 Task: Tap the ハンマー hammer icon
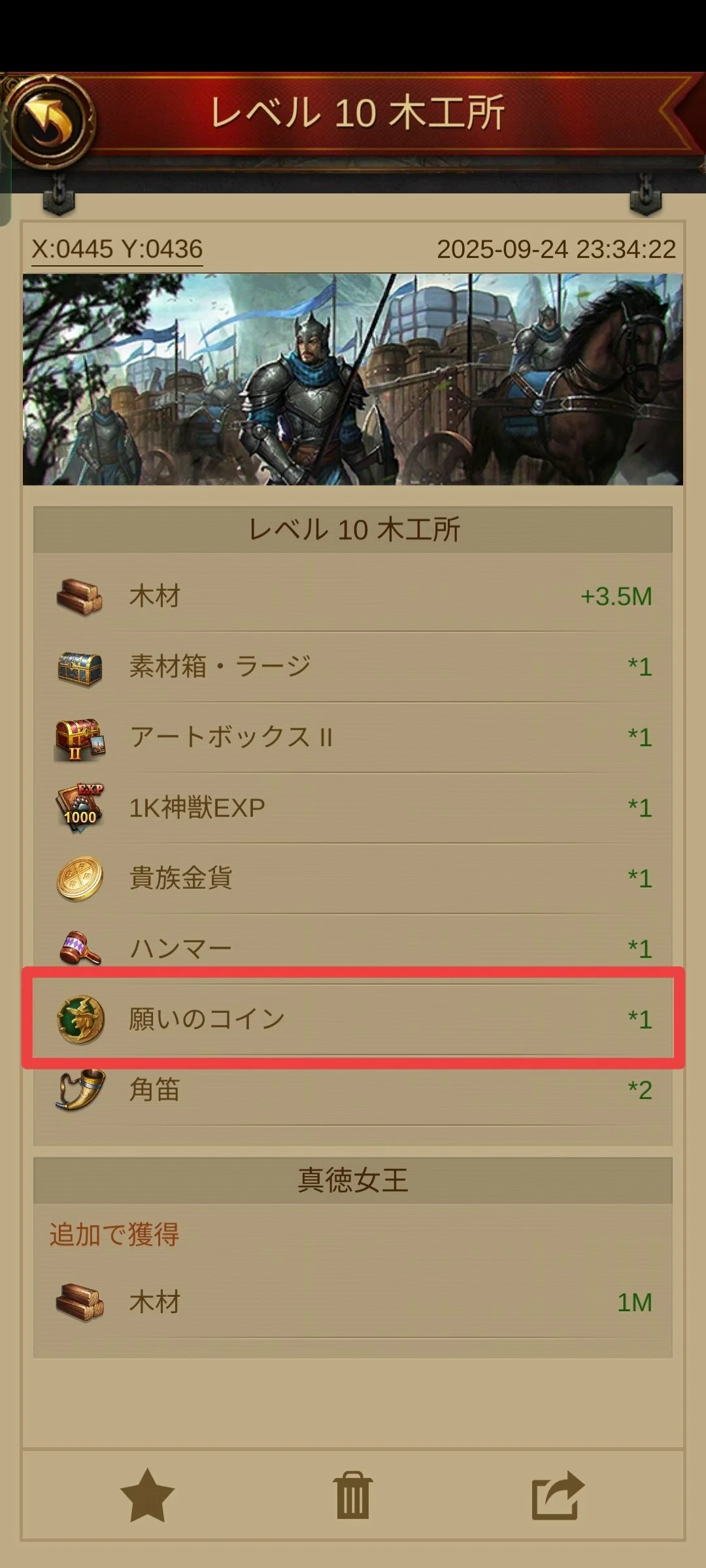point(79,949)
